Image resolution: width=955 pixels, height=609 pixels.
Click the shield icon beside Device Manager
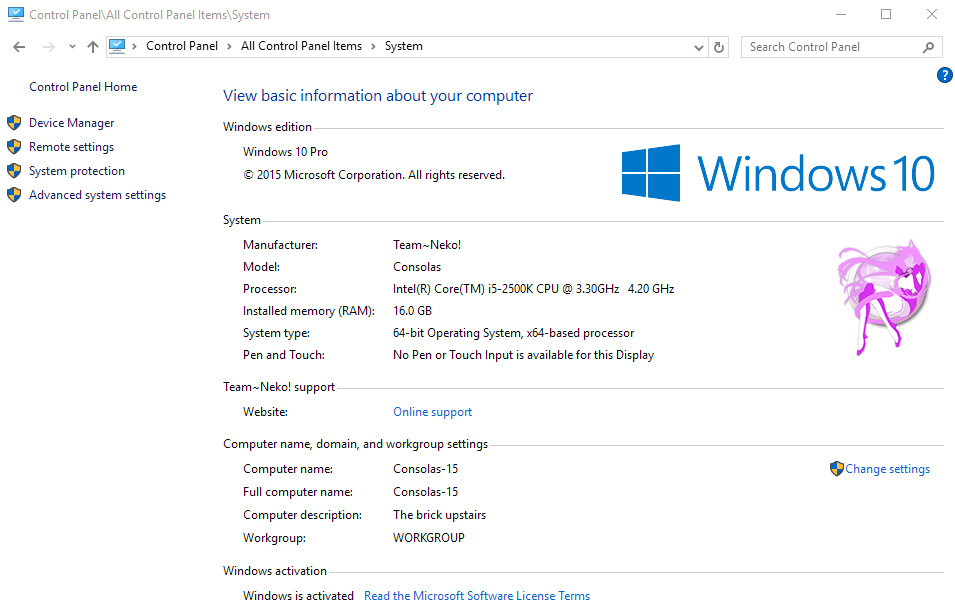point(14,123)
